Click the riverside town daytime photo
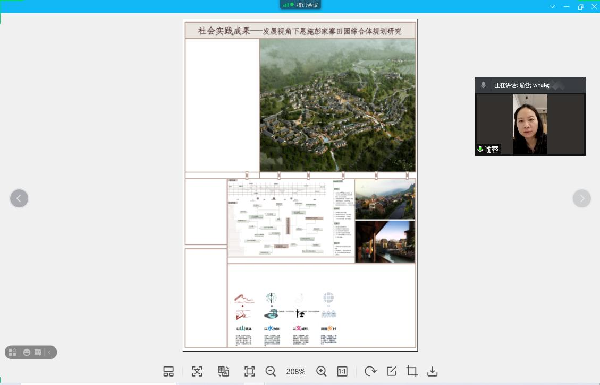600x385 pixels. 385,199
